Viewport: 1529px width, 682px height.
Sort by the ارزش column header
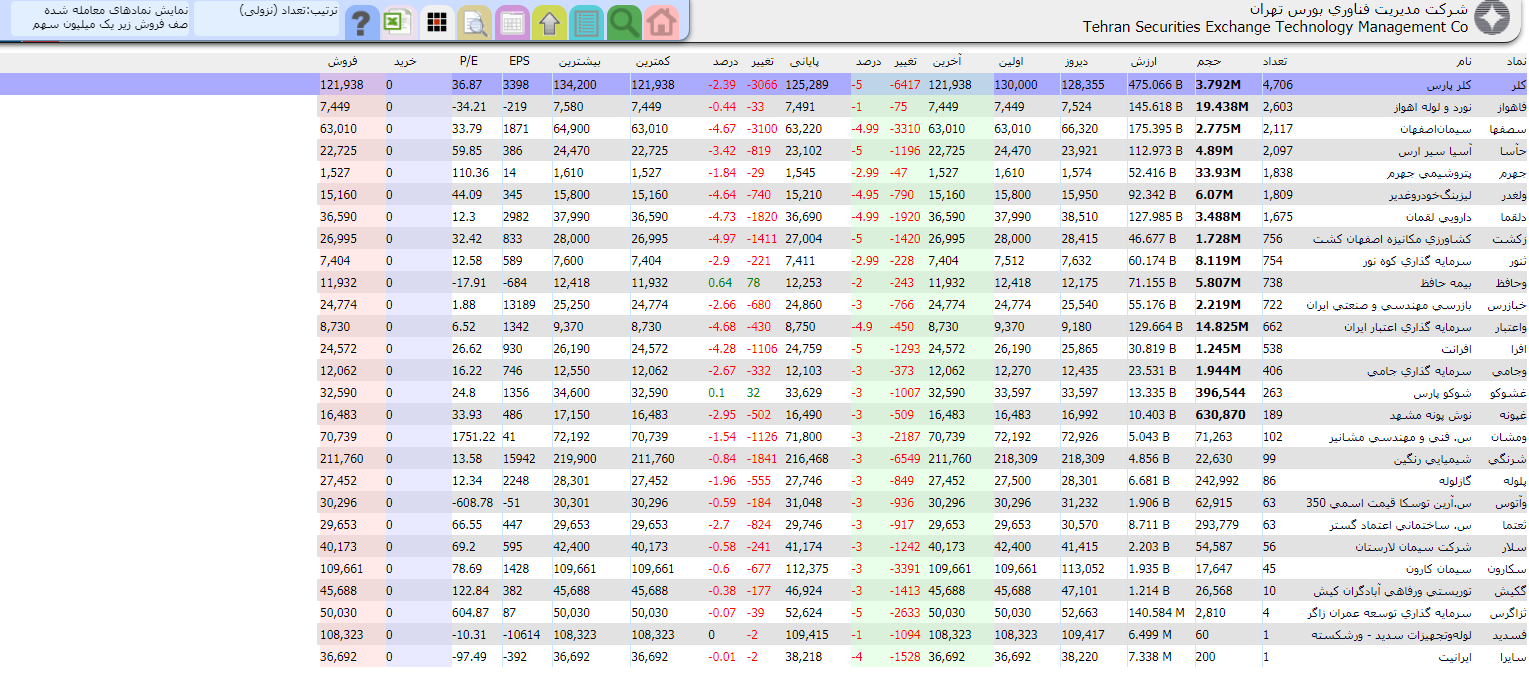point(1143,62)
